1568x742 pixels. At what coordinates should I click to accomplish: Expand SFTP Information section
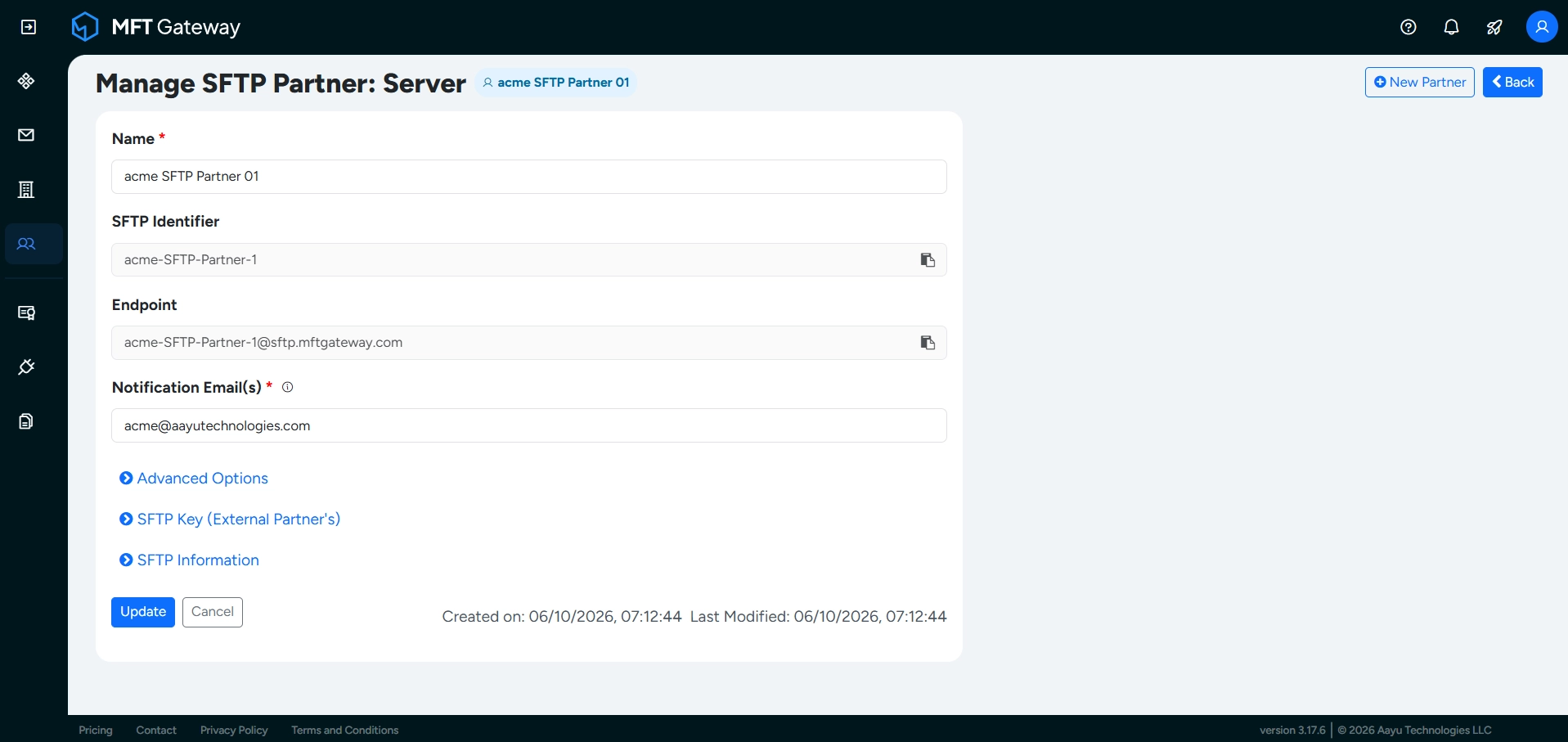(189, 560)
